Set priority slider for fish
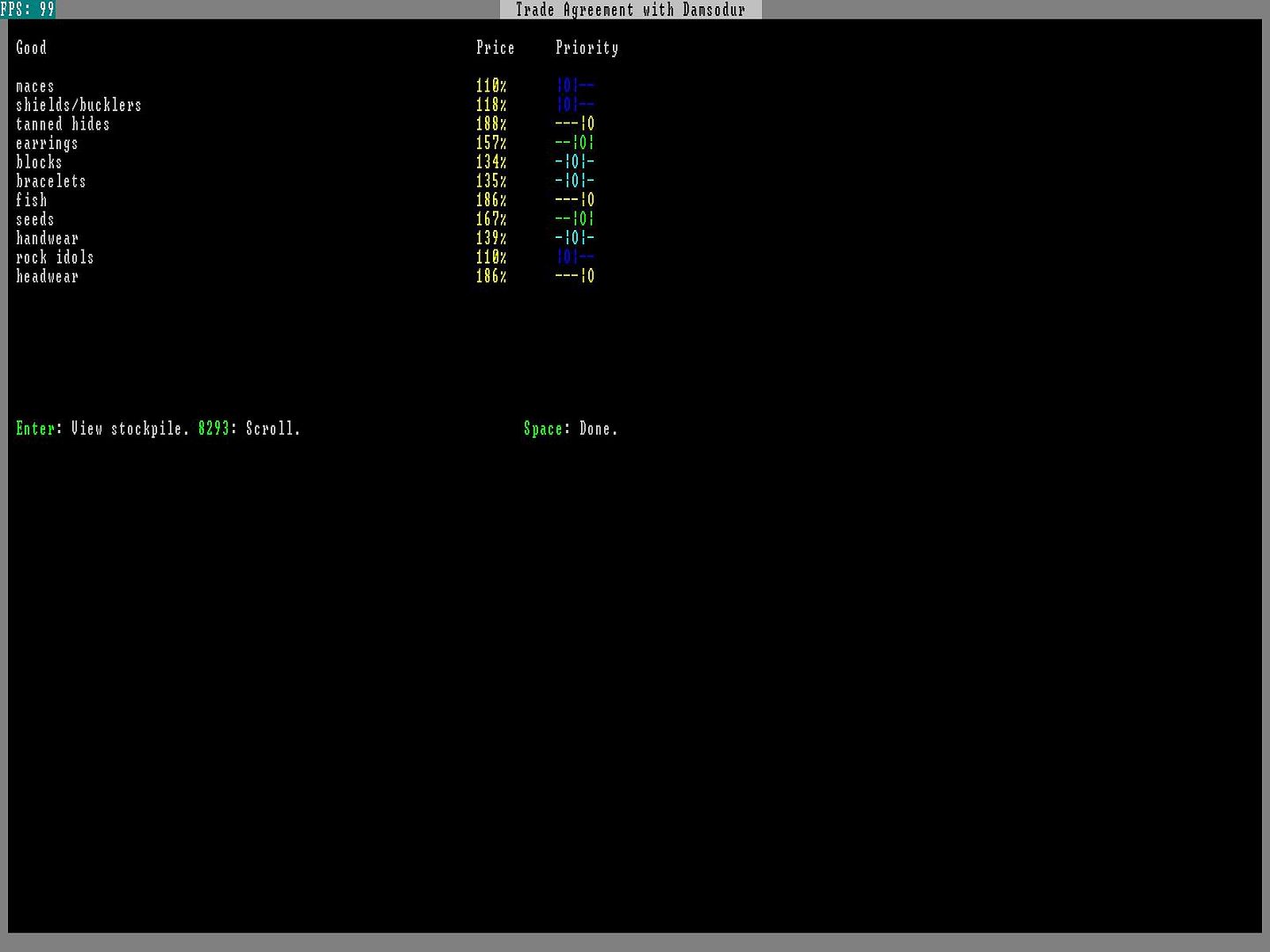Image resolution: width=1270 pixels, height=952 pixels. pyautogui.click(x=575, y=200)
